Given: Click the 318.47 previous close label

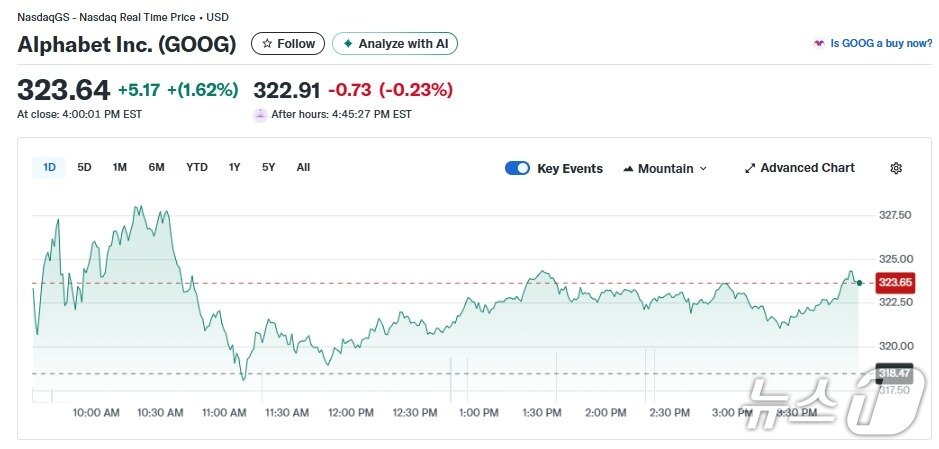Looking at the screenshot, I should 893,373.
